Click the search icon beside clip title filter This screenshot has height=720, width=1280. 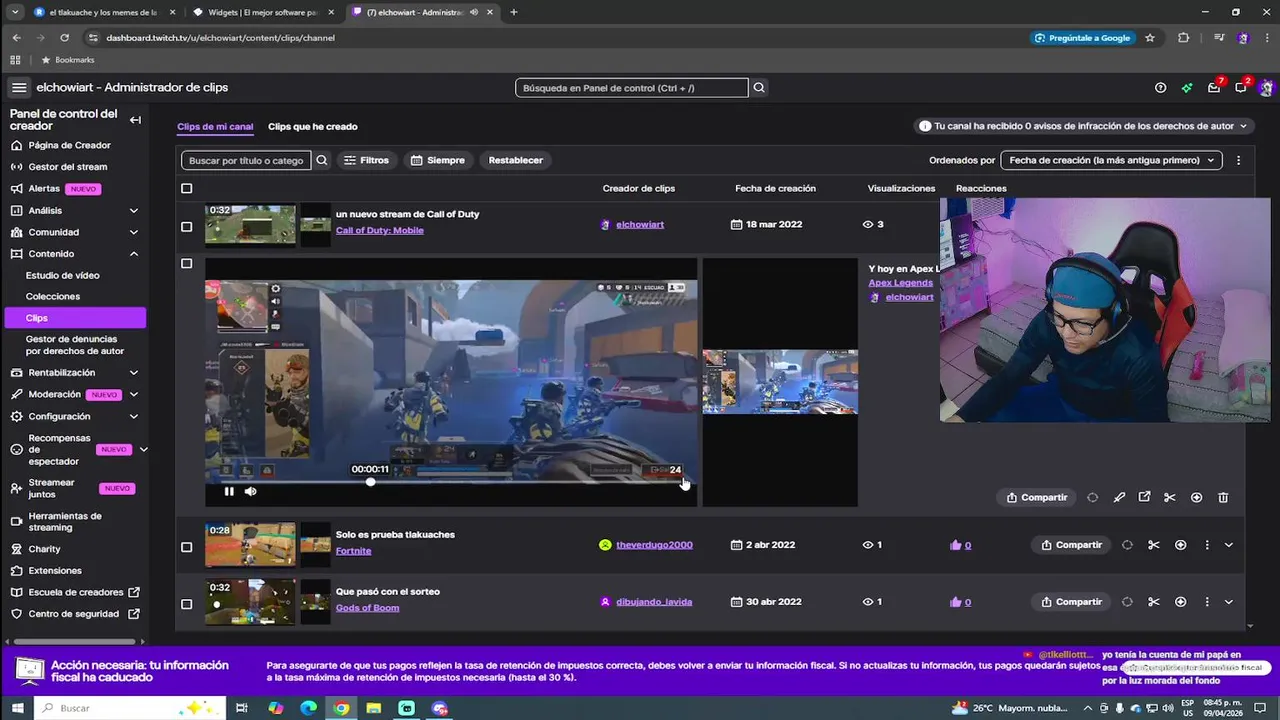(x=322, y=160)
